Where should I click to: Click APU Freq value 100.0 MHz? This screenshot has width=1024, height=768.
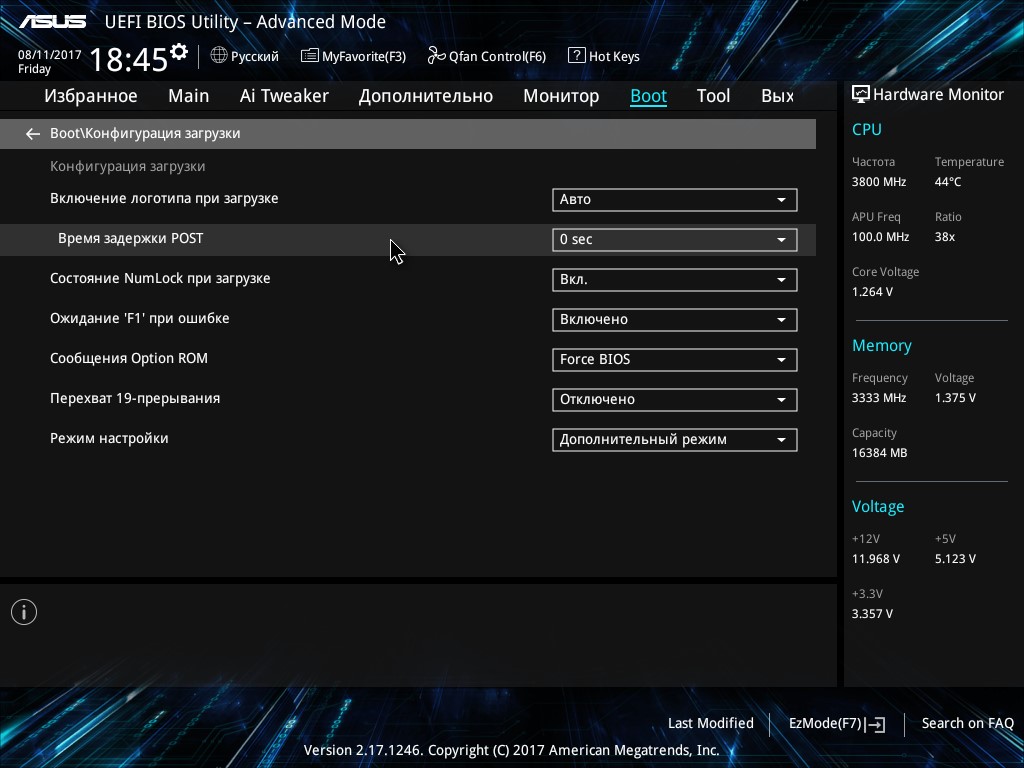pyautogui.click(x=880, y=237)
